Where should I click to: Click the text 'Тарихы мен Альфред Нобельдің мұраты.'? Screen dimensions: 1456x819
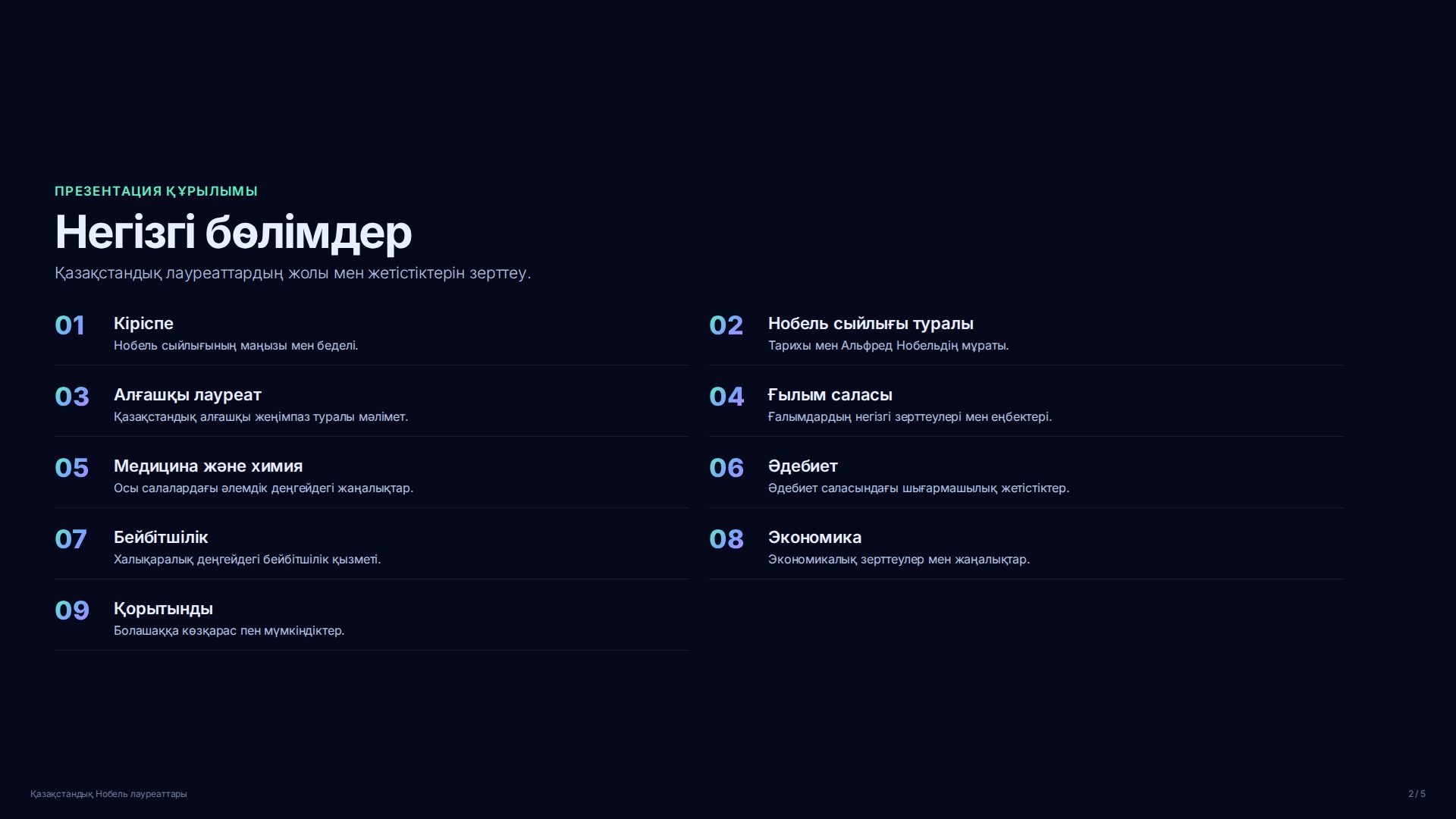(888, 346)
